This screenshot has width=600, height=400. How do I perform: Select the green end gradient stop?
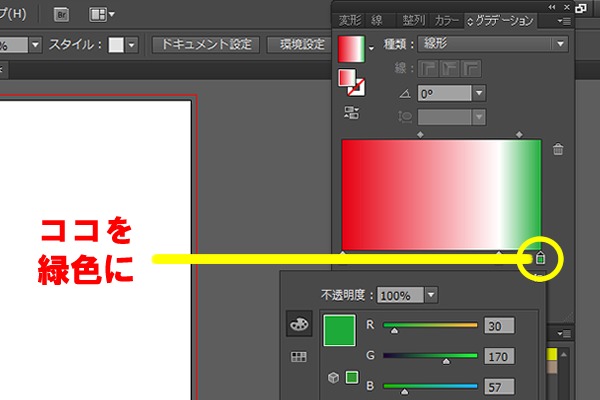click(540, 259)
